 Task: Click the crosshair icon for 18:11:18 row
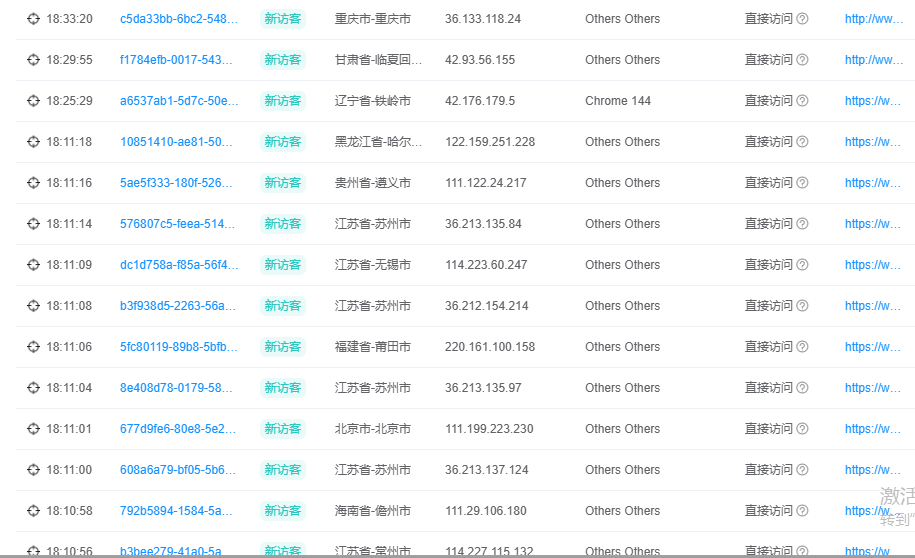(33, 142)
